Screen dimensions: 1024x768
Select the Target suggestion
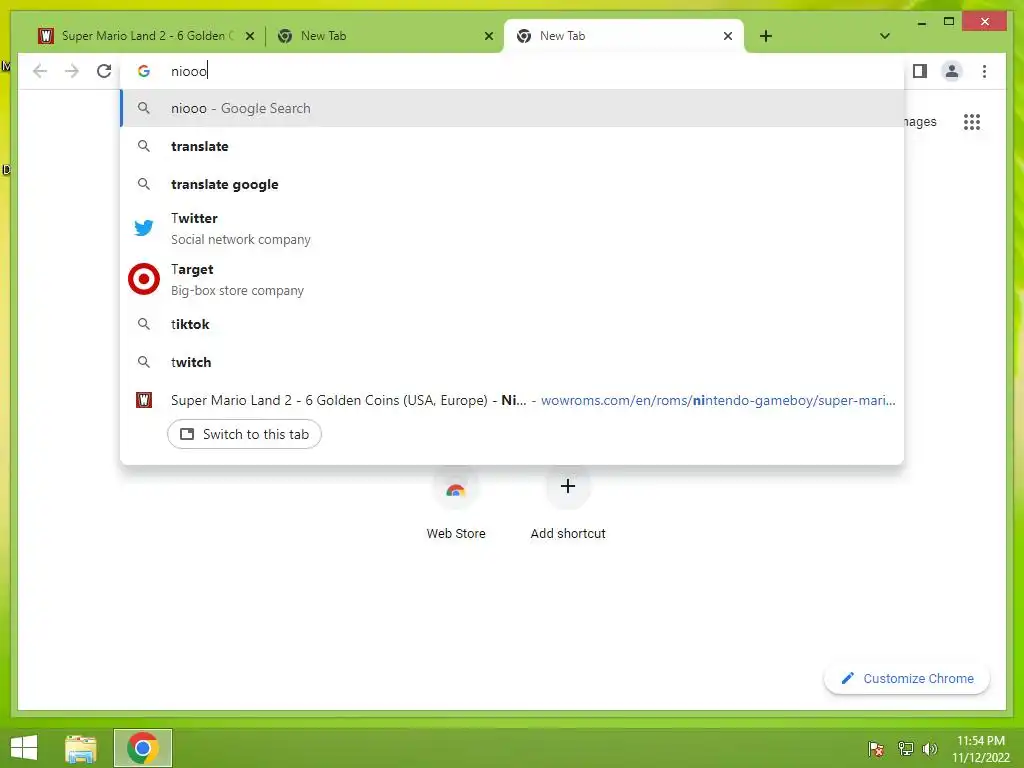coord(512,280)
